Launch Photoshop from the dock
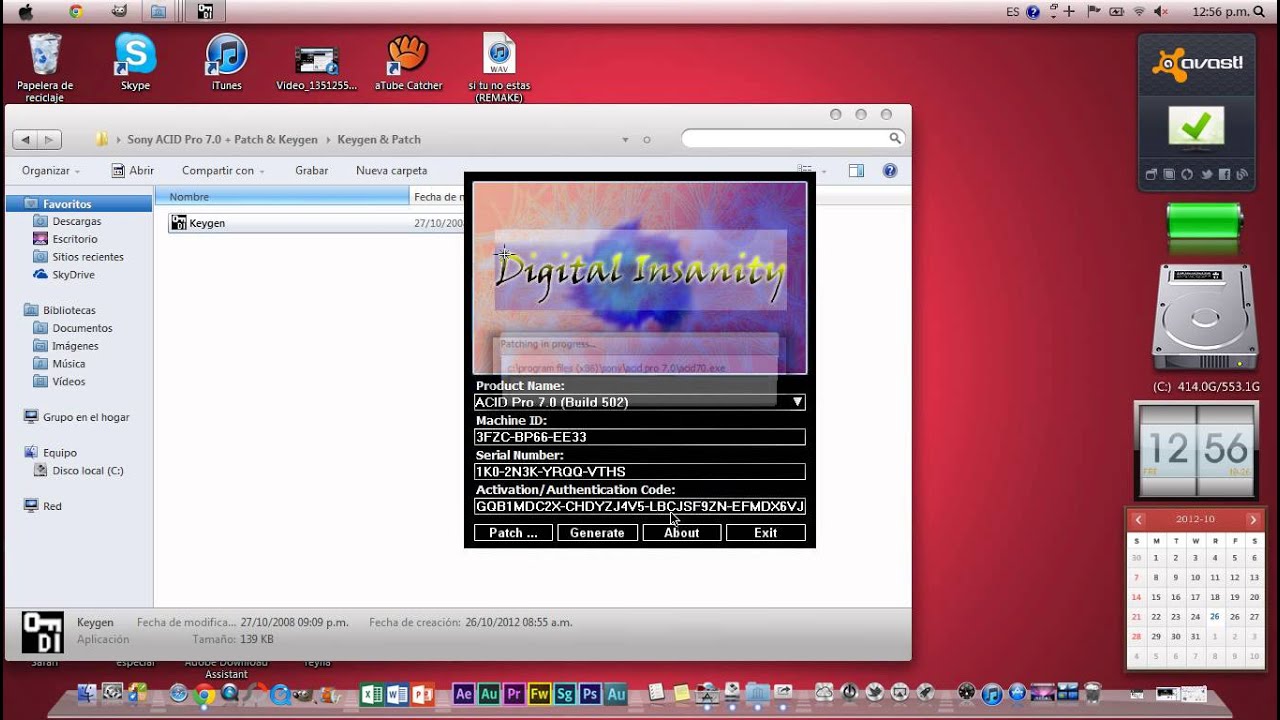The width and height of the screenshot is (1280, 720). click(x=590, y=693)
